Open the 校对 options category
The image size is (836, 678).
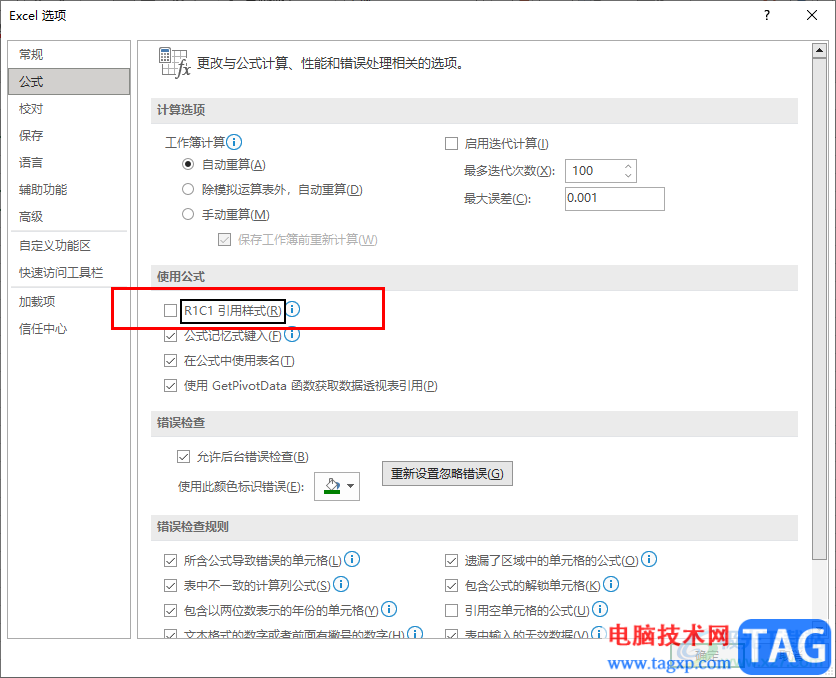[x=69, y=109]
